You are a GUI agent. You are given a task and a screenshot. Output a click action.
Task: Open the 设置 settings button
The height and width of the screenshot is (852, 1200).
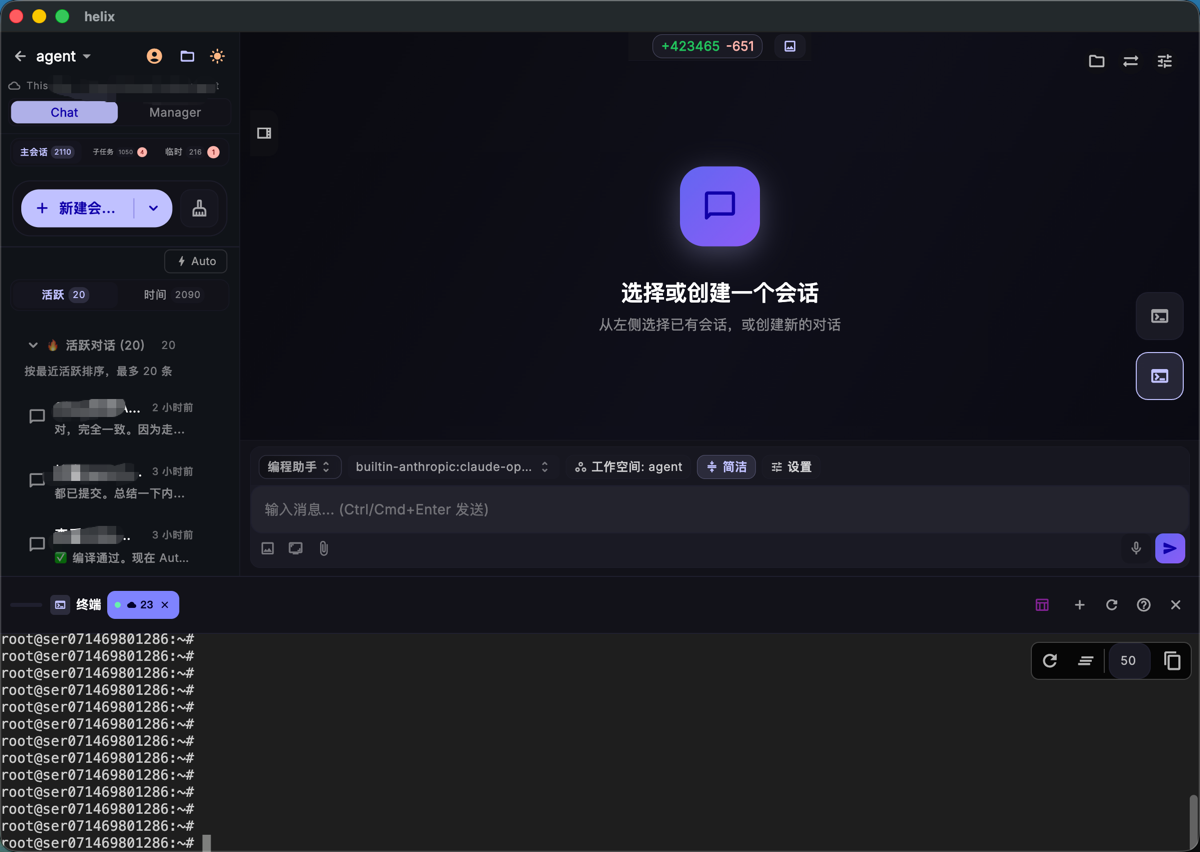coord(791,467)
